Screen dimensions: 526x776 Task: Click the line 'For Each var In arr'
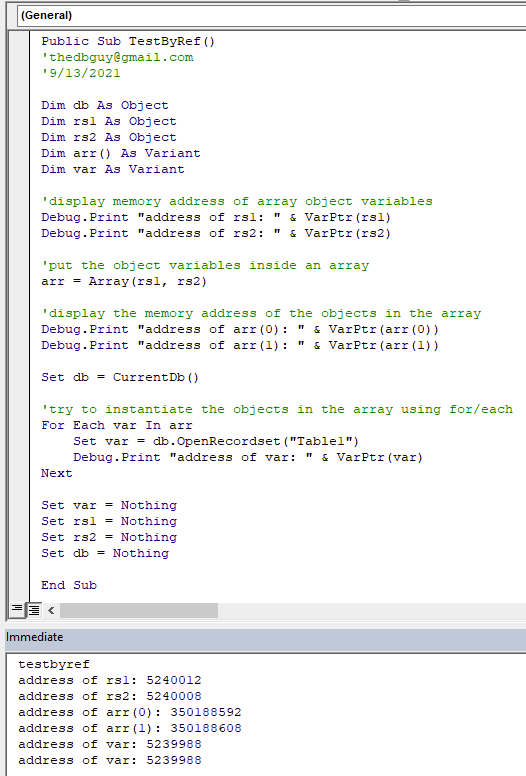click(117, 425)
